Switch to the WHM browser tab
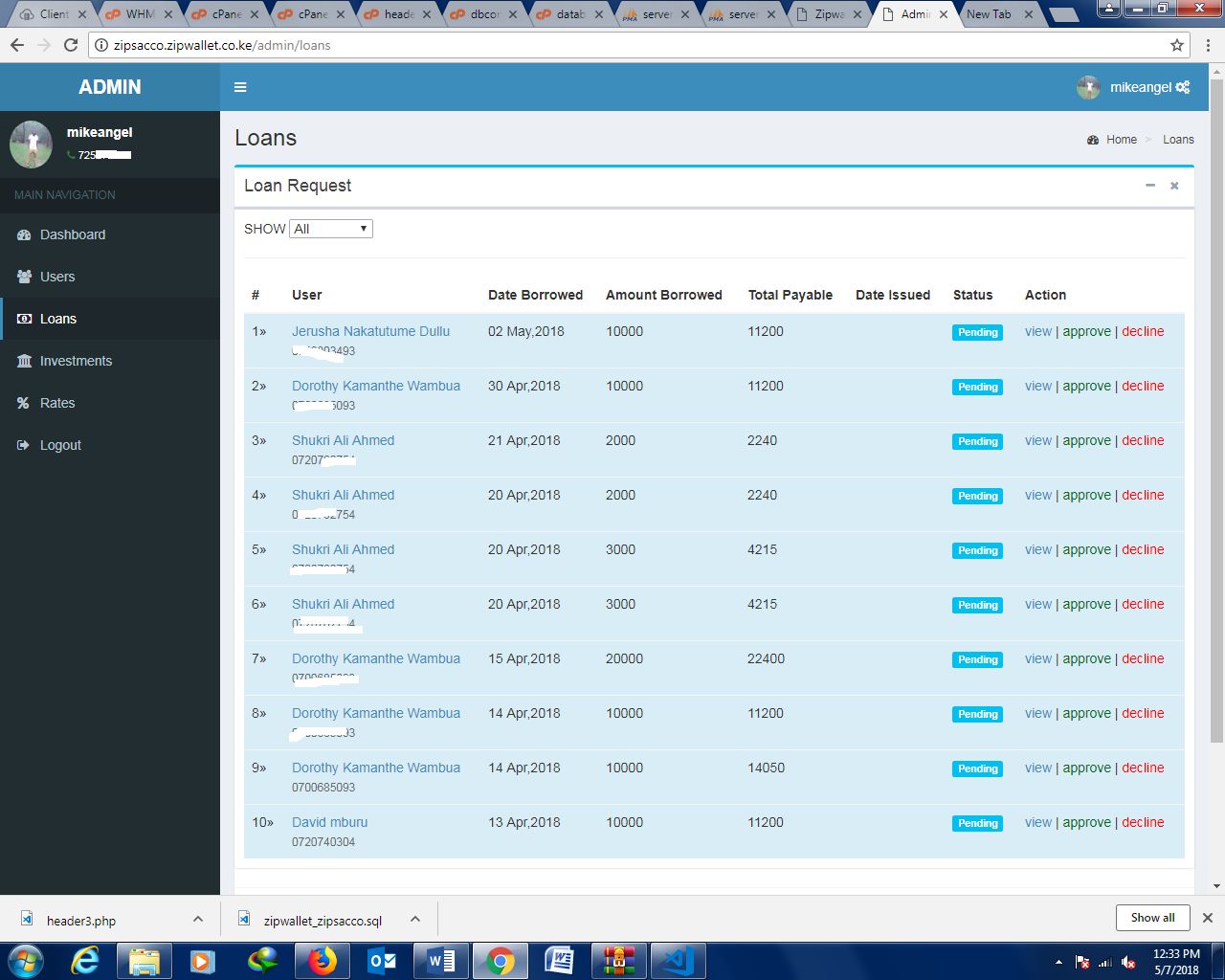The image size is (1225, 980). coord(141,14)
